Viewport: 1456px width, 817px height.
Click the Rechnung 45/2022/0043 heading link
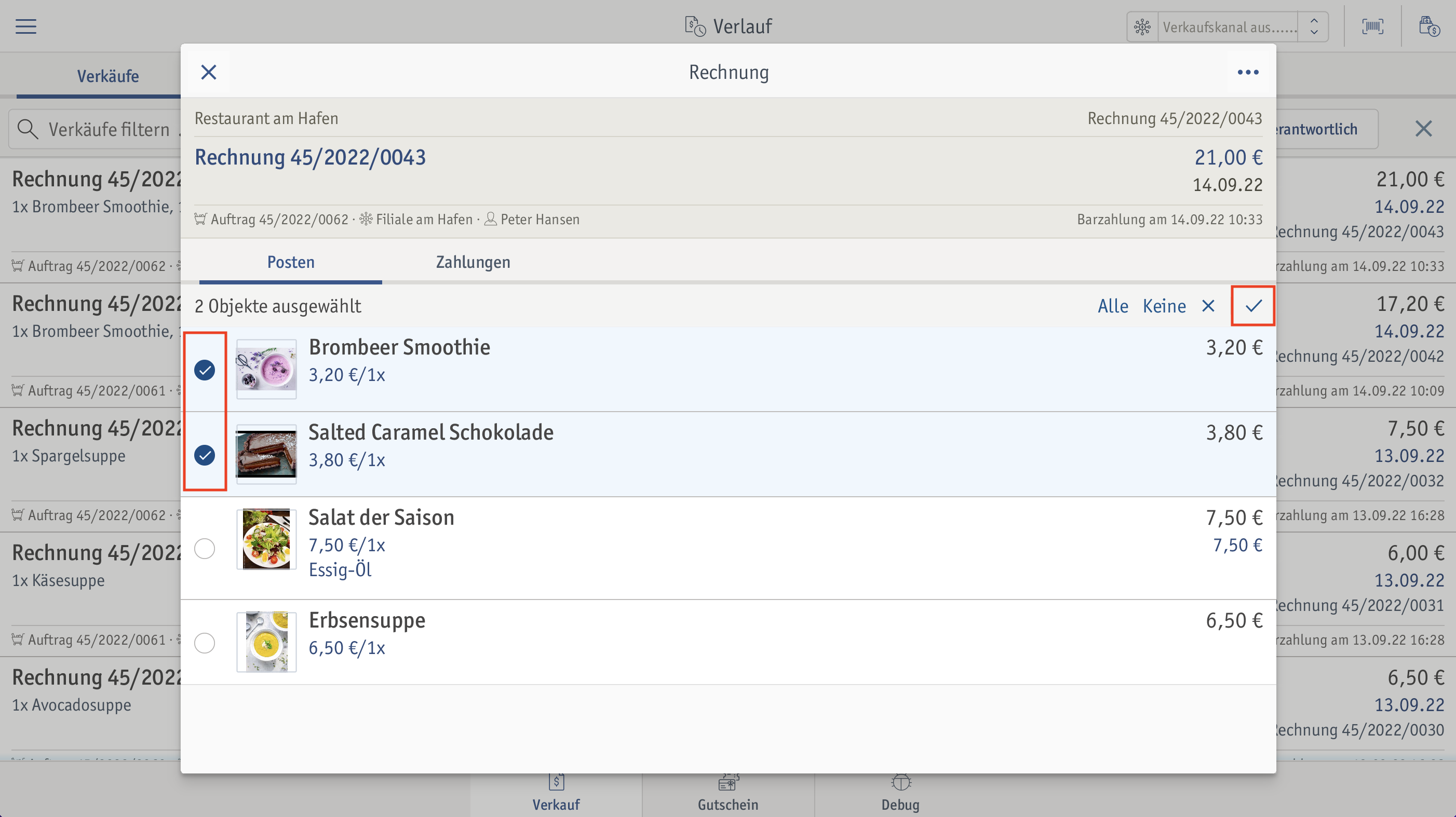(x=311, y=158)
